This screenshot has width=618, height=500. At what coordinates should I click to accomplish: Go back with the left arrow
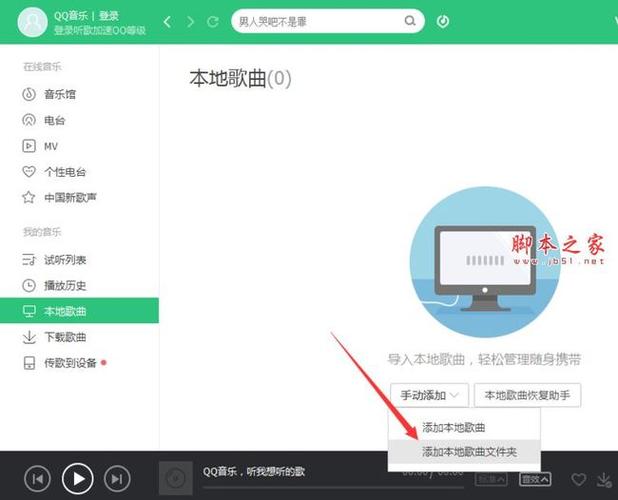pyautogui.click(x=168, y=22)
